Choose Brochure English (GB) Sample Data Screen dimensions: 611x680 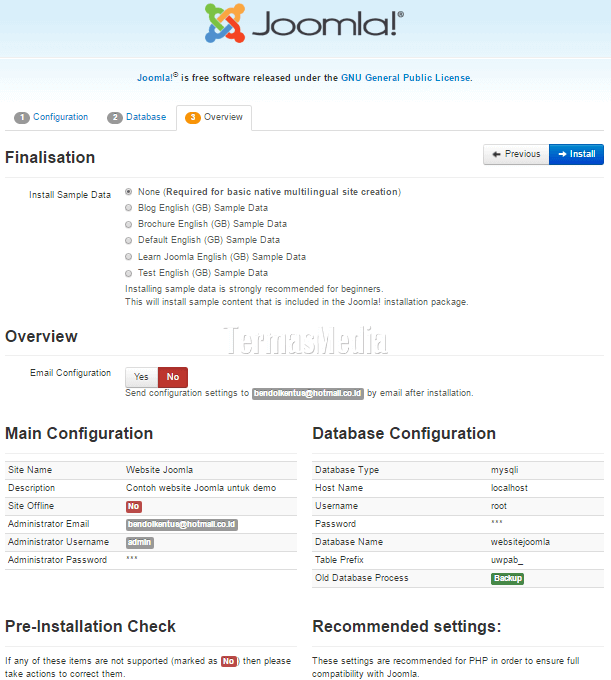pyautogui.click(x=128, y=224)
